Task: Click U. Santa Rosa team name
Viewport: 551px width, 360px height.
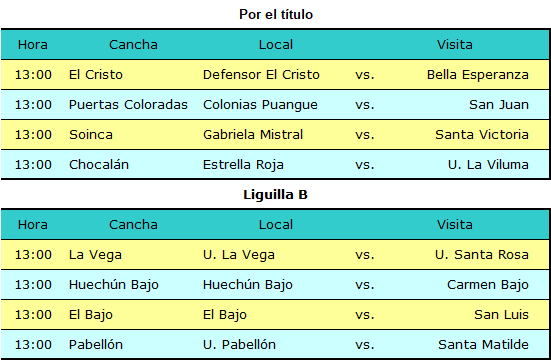Action: point(482,255)
